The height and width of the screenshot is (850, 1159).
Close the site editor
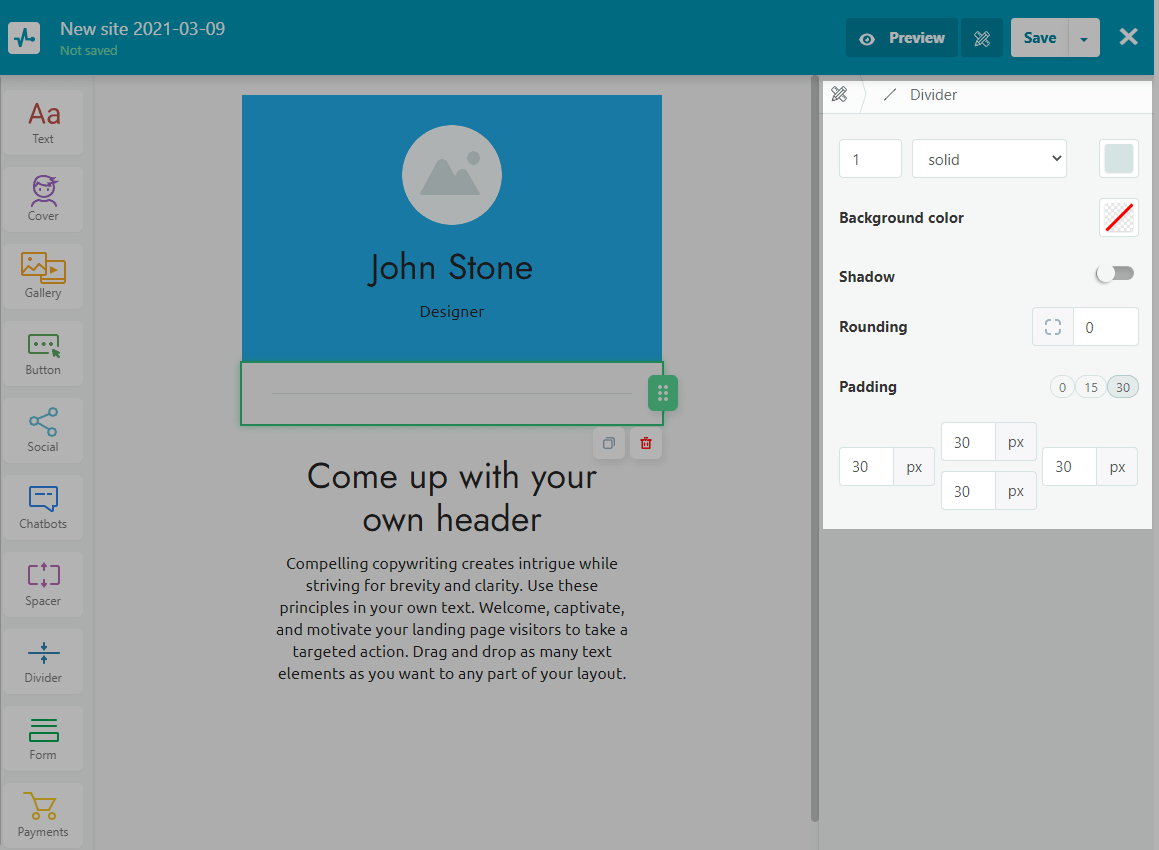pyautogui.click(x=1128, y=37)
